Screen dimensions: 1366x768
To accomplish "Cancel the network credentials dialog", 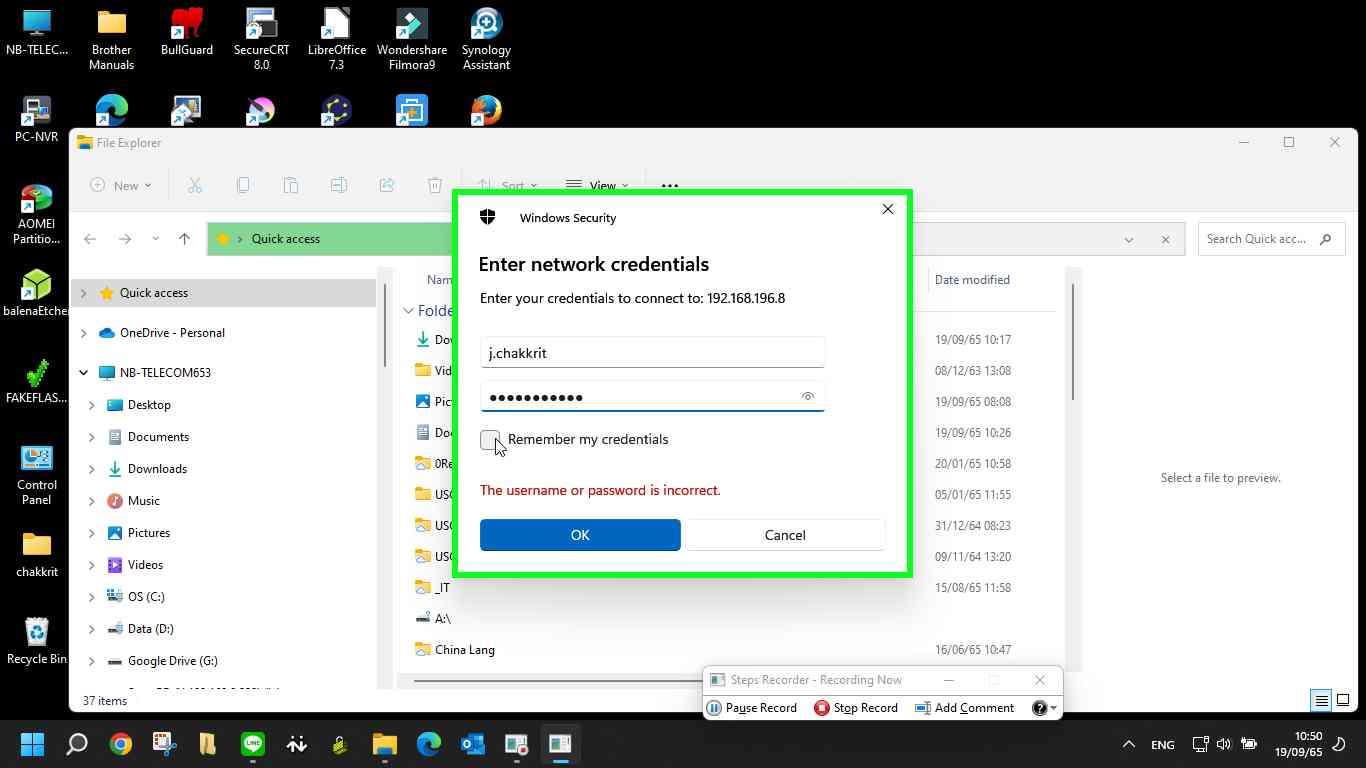I will (784, 535).
